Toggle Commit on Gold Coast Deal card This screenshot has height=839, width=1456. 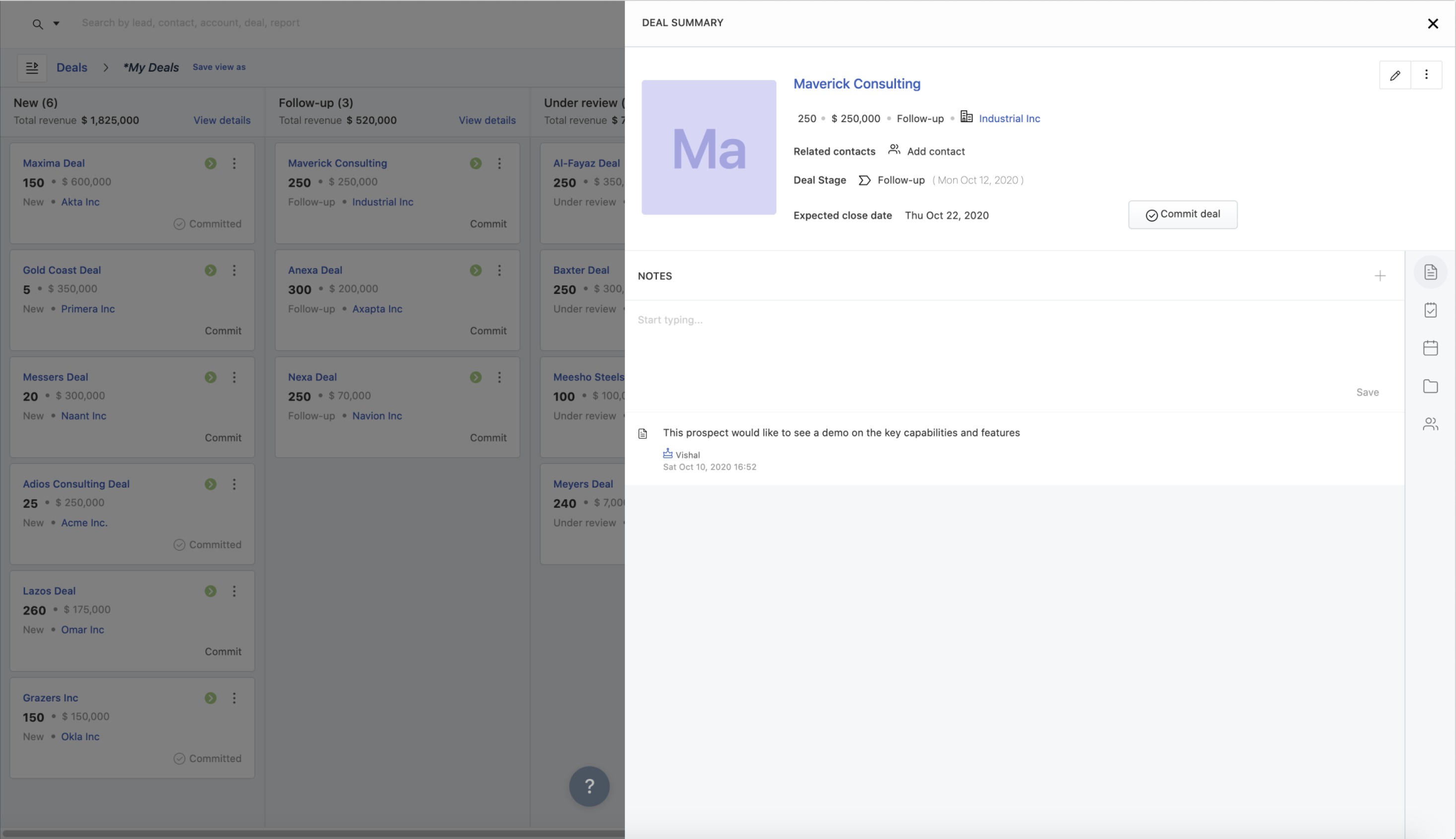(223, 331)
